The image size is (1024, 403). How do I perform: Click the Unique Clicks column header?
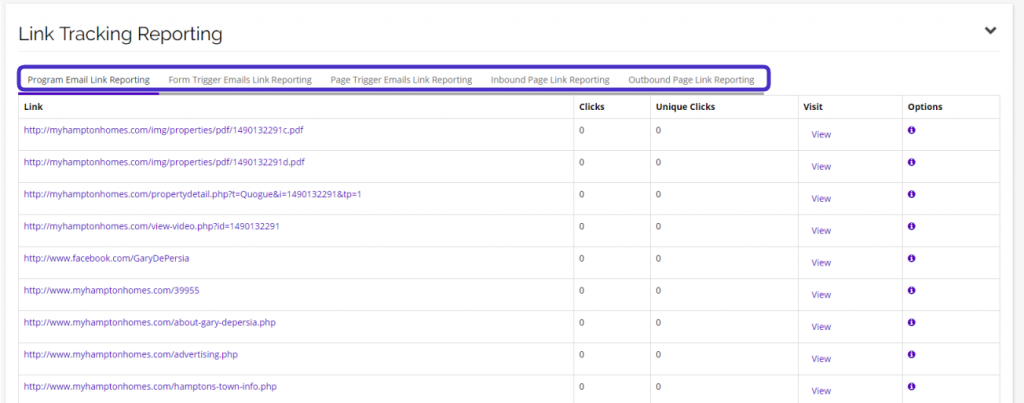point(686,107)
